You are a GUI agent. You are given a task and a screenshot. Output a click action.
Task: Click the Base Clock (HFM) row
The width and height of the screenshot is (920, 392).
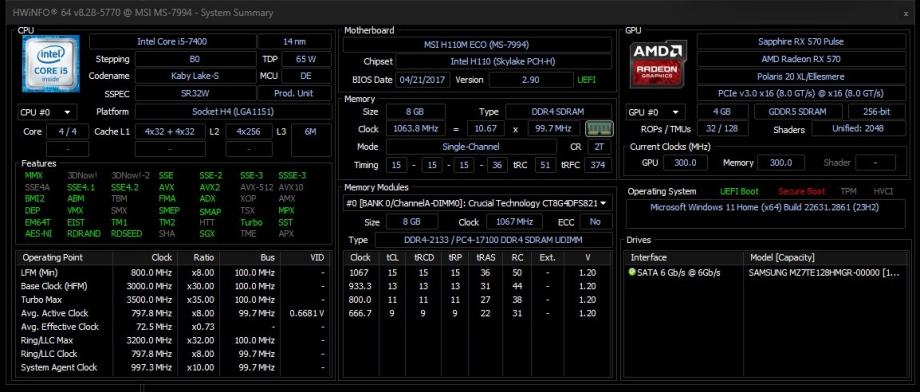tap(172, 286)
